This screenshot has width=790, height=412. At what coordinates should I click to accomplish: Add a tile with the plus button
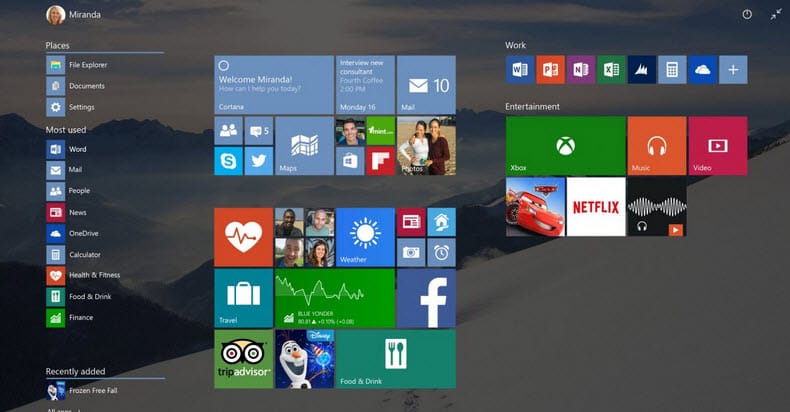[733, 69]
